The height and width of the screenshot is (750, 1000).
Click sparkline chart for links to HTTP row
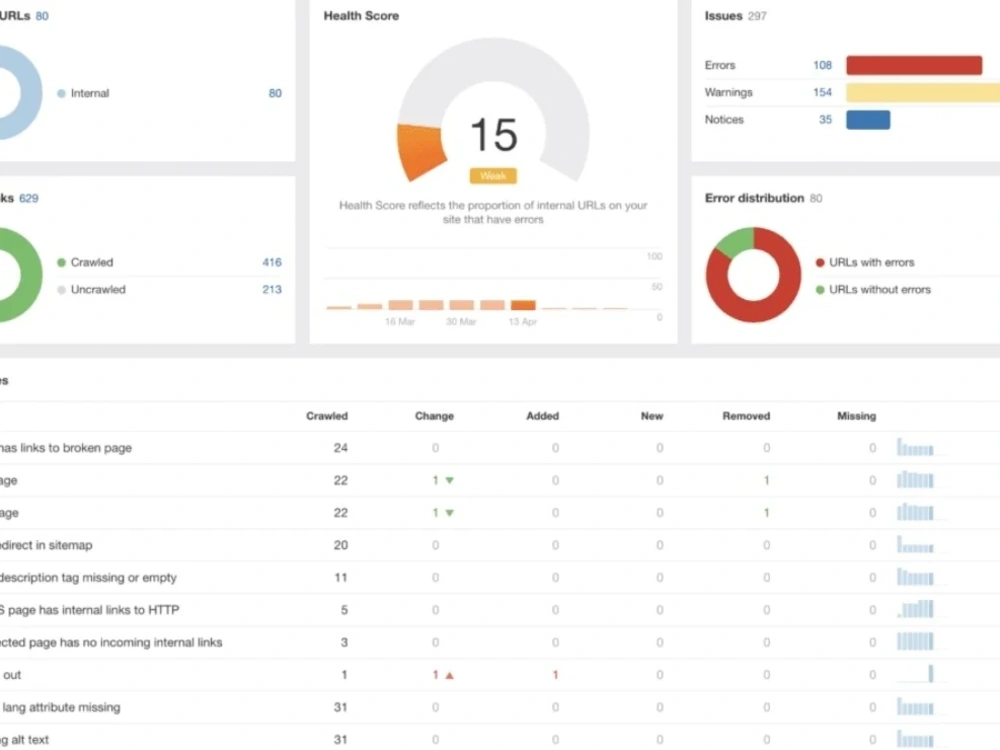915,609
